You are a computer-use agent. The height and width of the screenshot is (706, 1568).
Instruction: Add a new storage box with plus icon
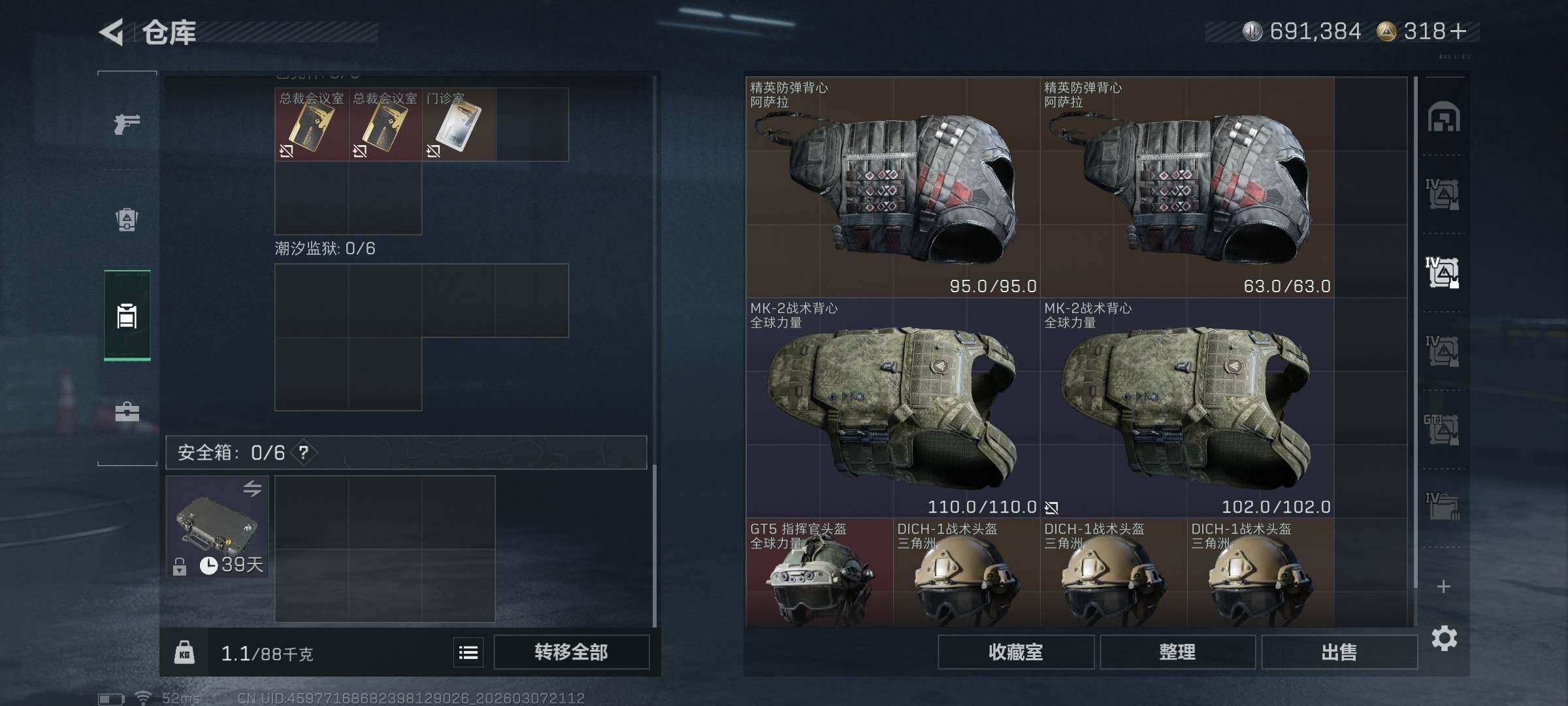click(x=1444, y=586)
